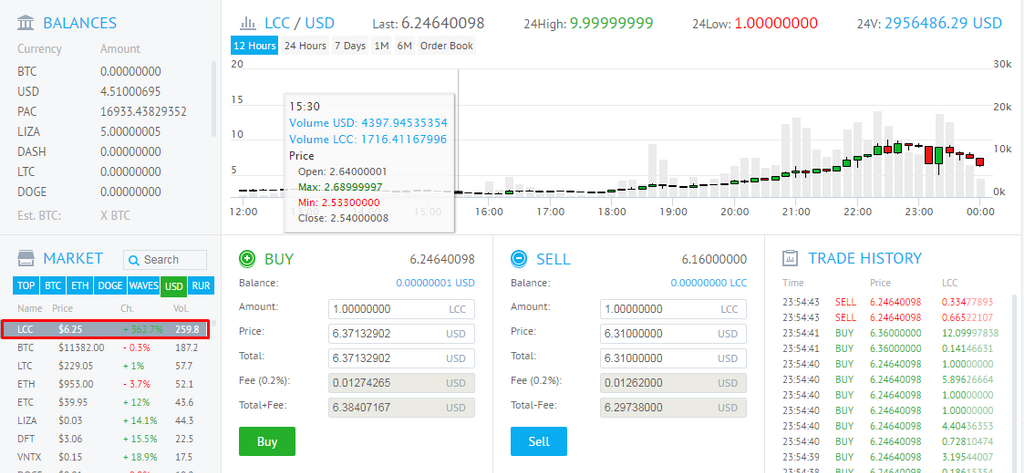Click the buy header price 6.24640098
The width and height of the screenshot is (1024, 473).
442,259
